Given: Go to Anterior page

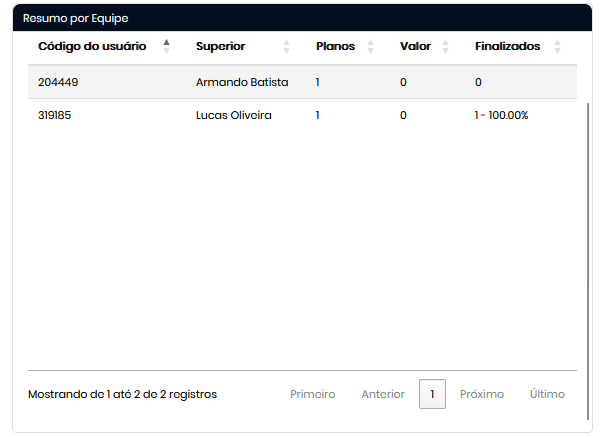Looking at the screenshot, I should click(x=383, y=394).
